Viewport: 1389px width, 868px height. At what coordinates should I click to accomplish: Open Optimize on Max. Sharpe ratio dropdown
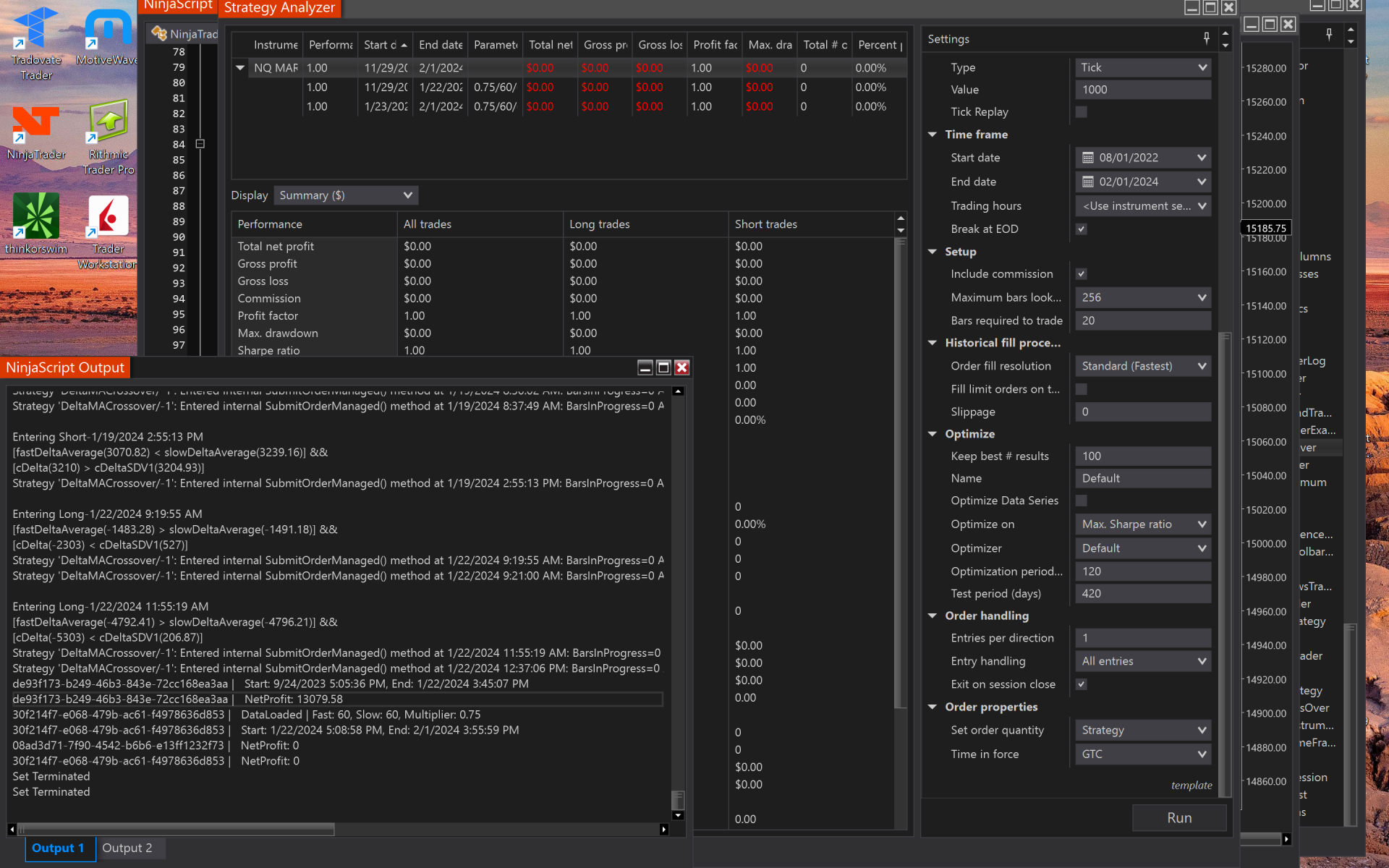[1142, 524]
